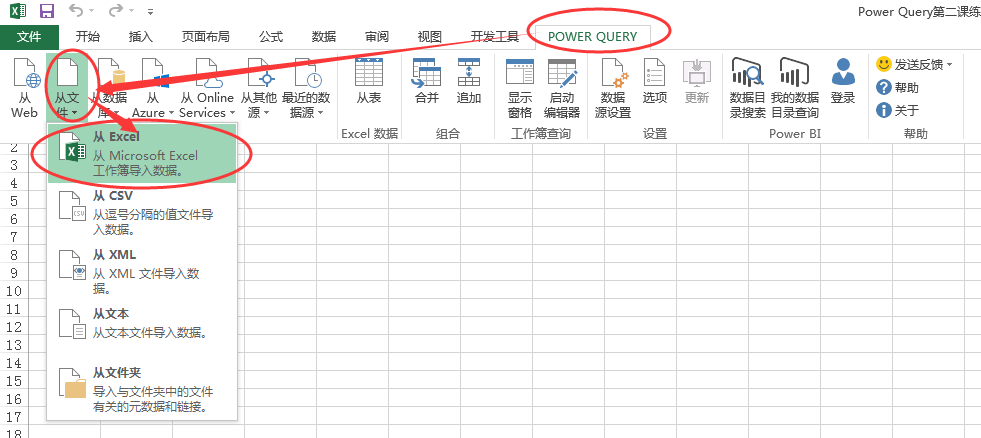Select From Folder (从文件夹) menu entry

click(x=142, y=389)
